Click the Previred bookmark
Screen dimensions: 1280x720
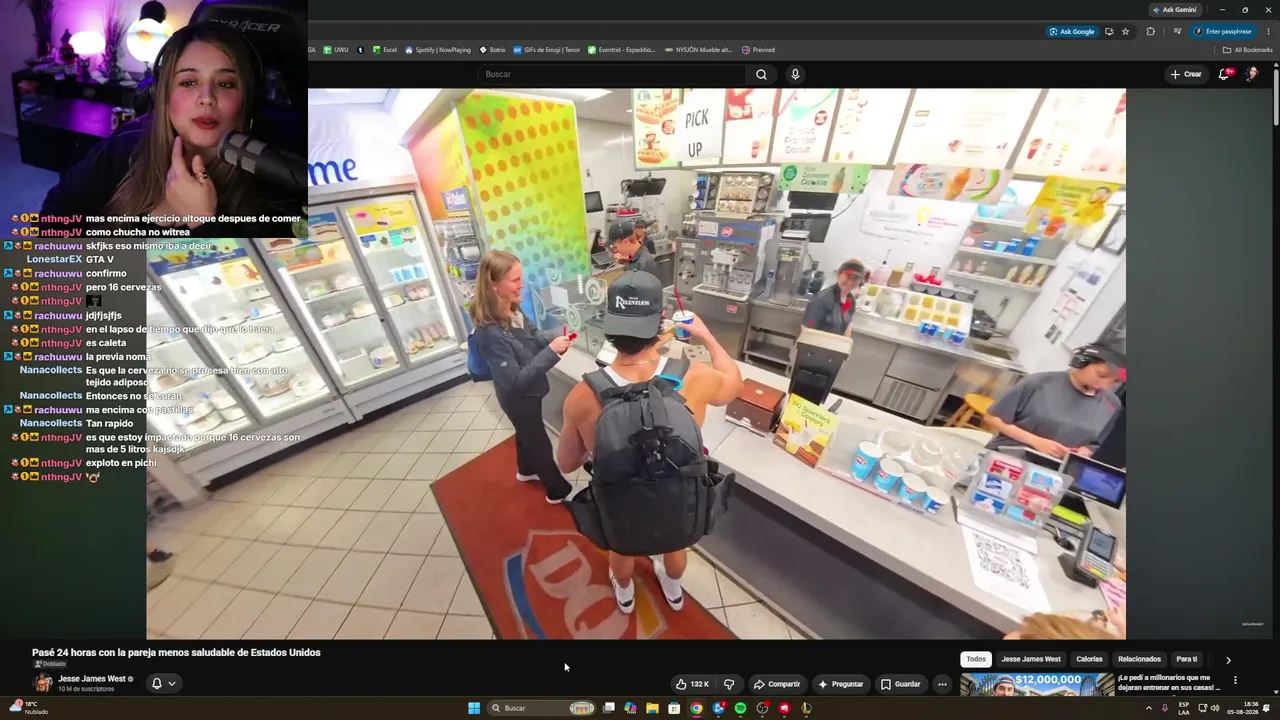point(758,50)
